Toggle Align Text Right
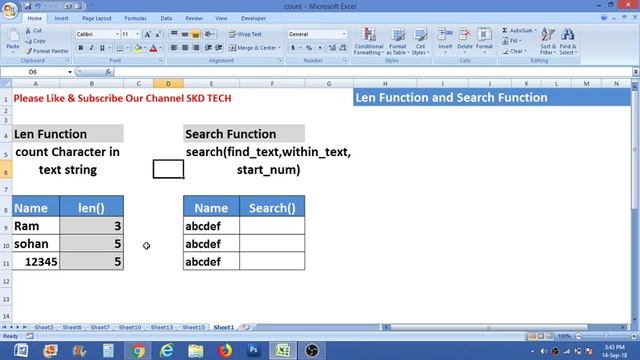This screenshot has width=640, height=360. click(196, 48)
